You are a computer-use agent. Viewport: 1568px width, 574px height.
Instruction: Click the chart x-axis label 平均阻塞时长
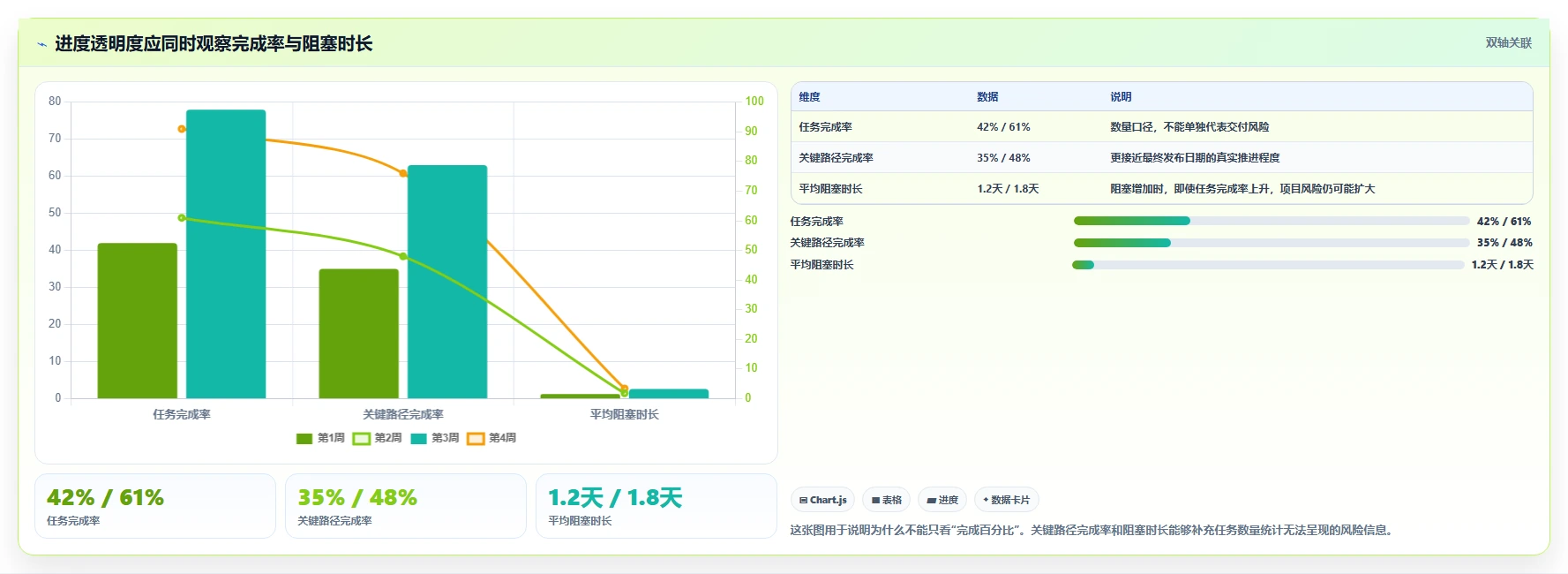(625, 414)
